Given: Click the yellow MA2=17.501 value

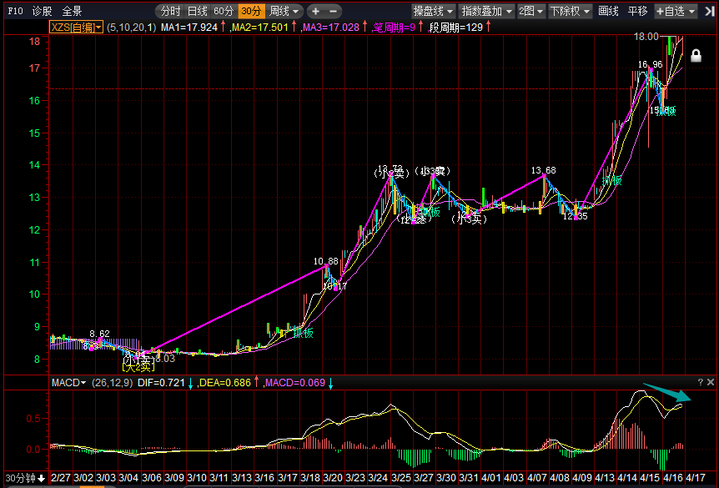Looking at the screenshot, I should coord(260,28).
